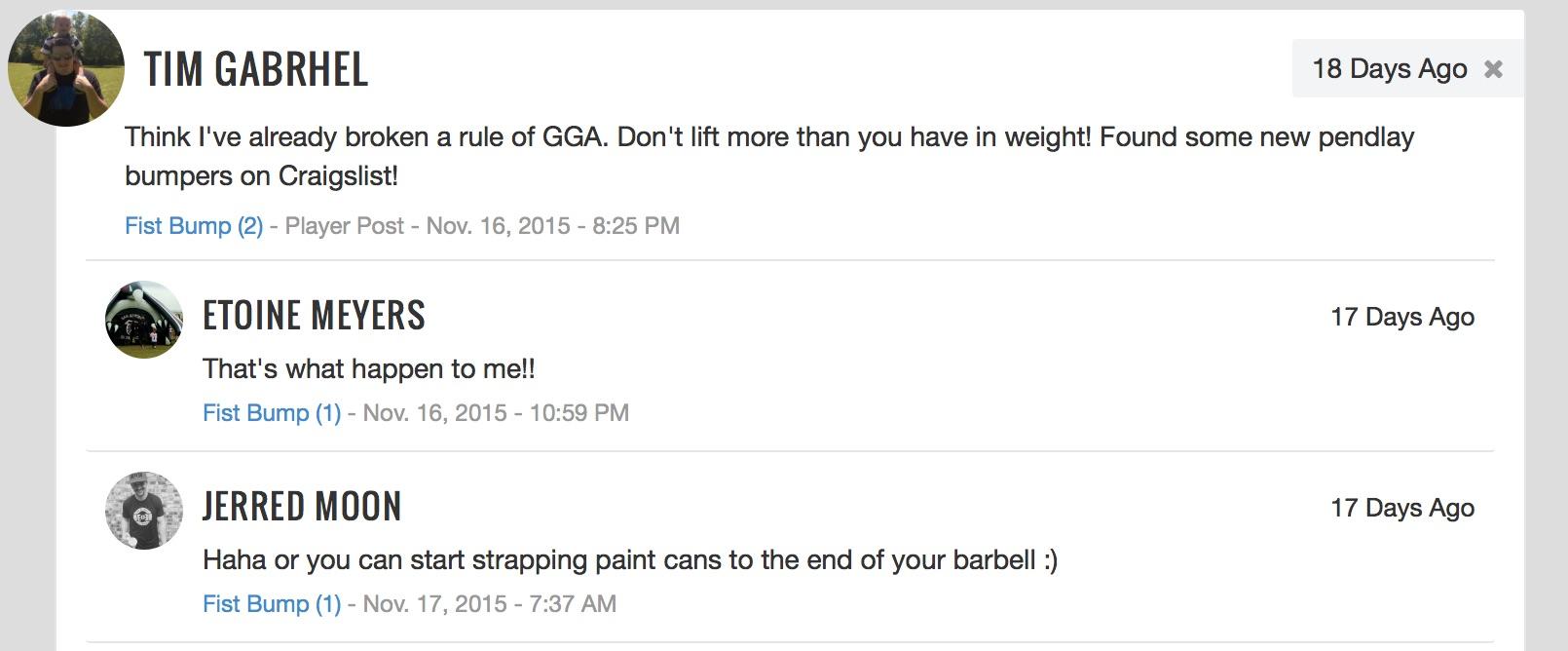Click the 18 Days Ago badge
The width and height of the screenshot is (1568, 651).
[x=1389, y=69]
